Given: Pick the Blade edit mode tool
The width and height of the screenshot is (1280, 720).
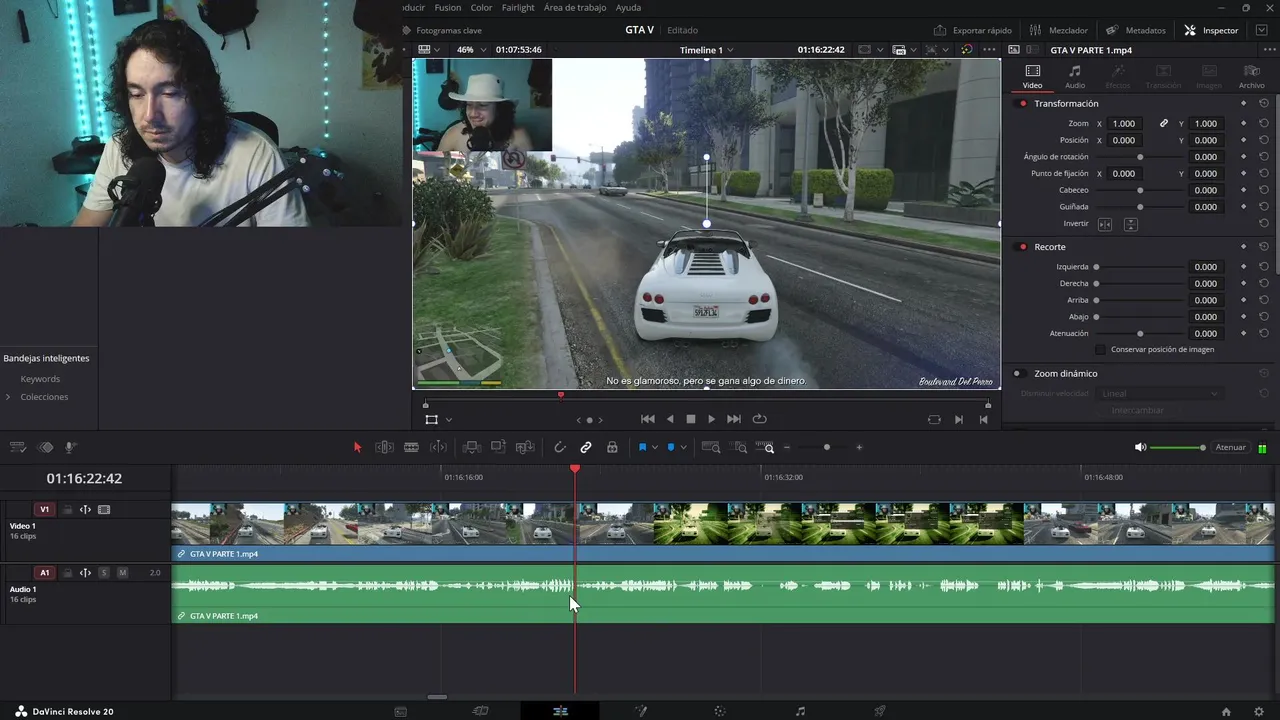Looking at the screenshot, I should coord(411,447).
